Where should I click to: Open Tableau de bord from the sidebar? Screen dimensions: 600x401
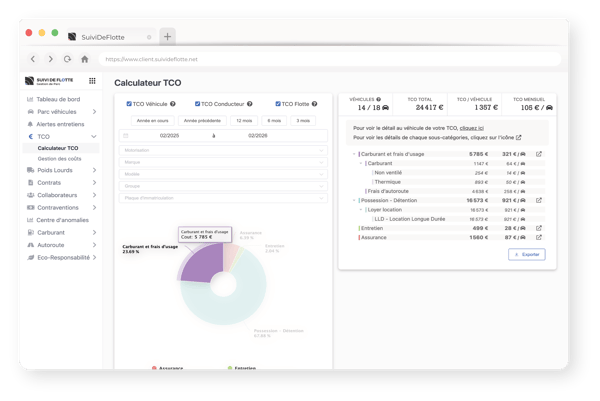point(60,99)
